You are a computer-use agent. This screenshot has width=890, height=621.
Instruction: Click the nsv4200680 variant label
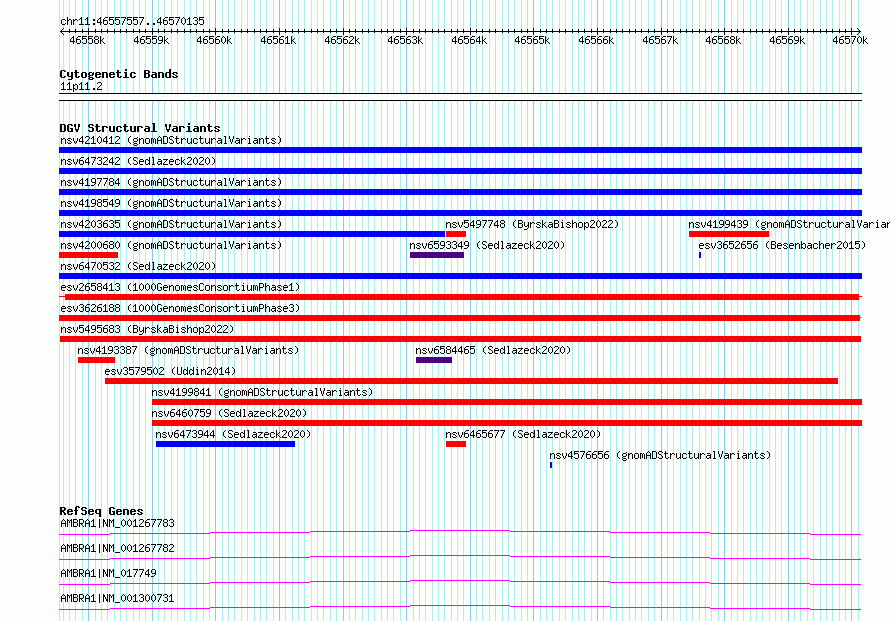(171, 245)
